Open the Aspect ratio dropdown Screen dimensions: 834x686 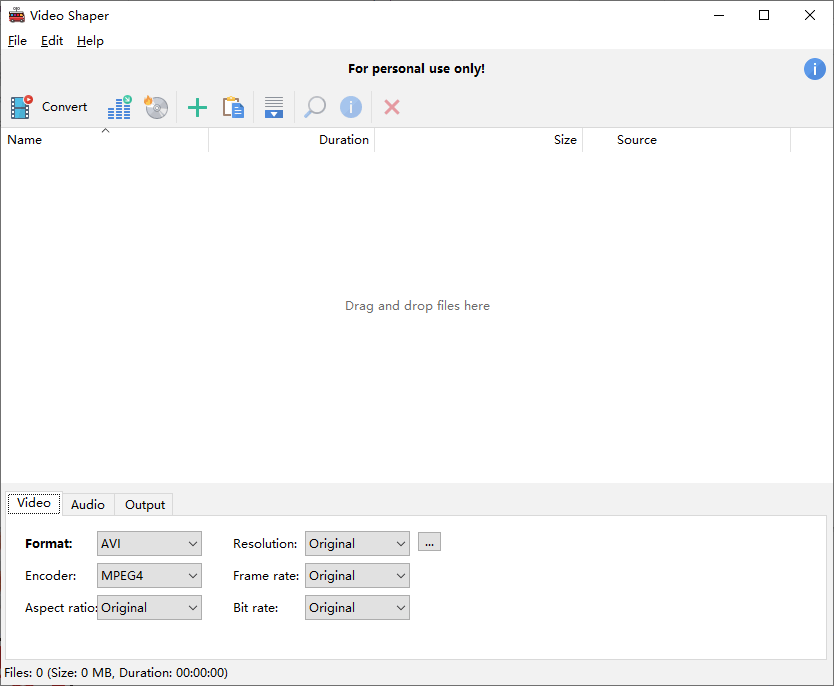tap(149, 607)
